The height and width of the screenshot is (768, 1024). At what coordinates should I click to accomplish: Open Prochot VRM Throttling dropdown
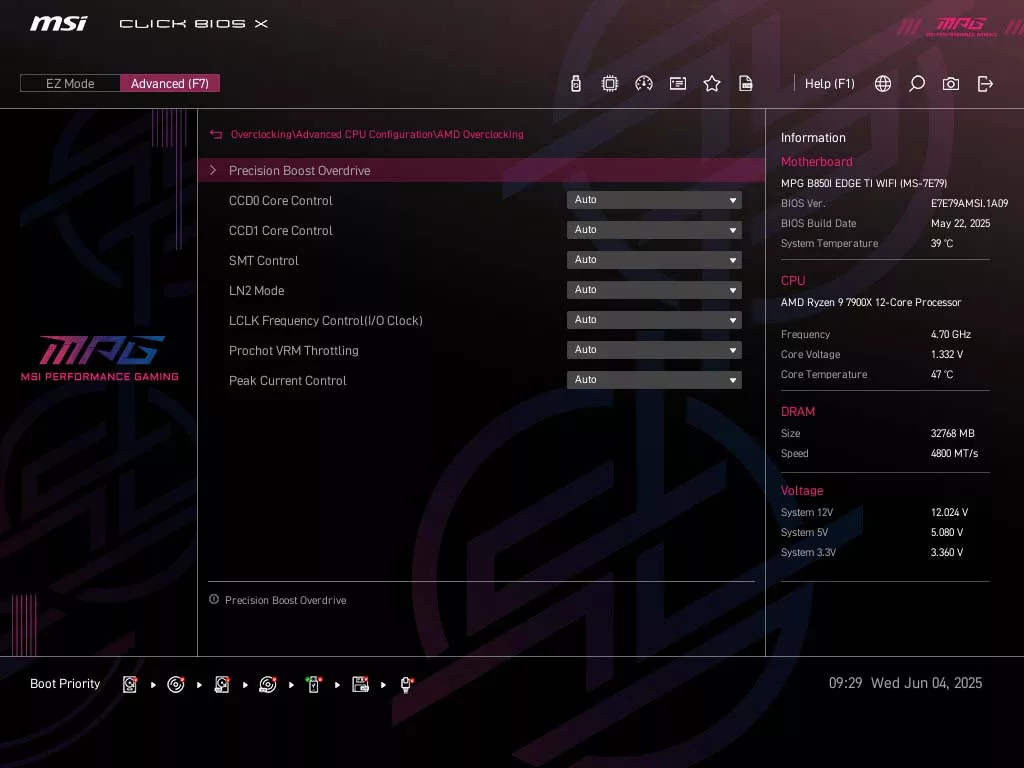[x=654, y=350]
